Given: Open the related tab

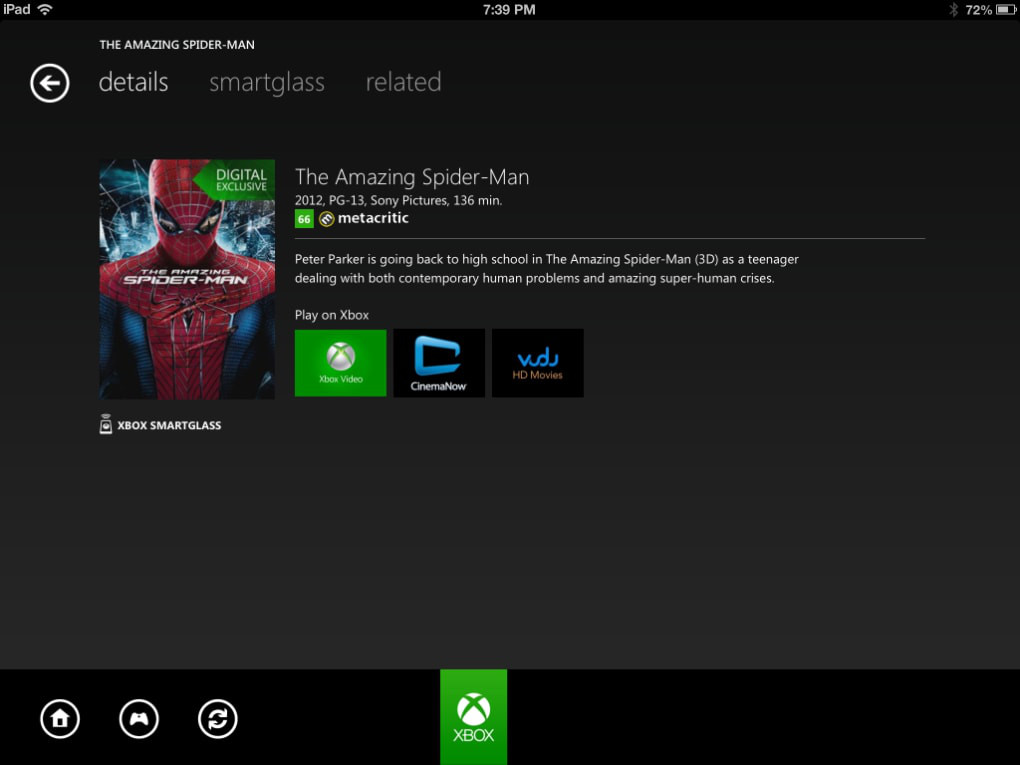Looking at the screenshot, I should coord(403,83).
